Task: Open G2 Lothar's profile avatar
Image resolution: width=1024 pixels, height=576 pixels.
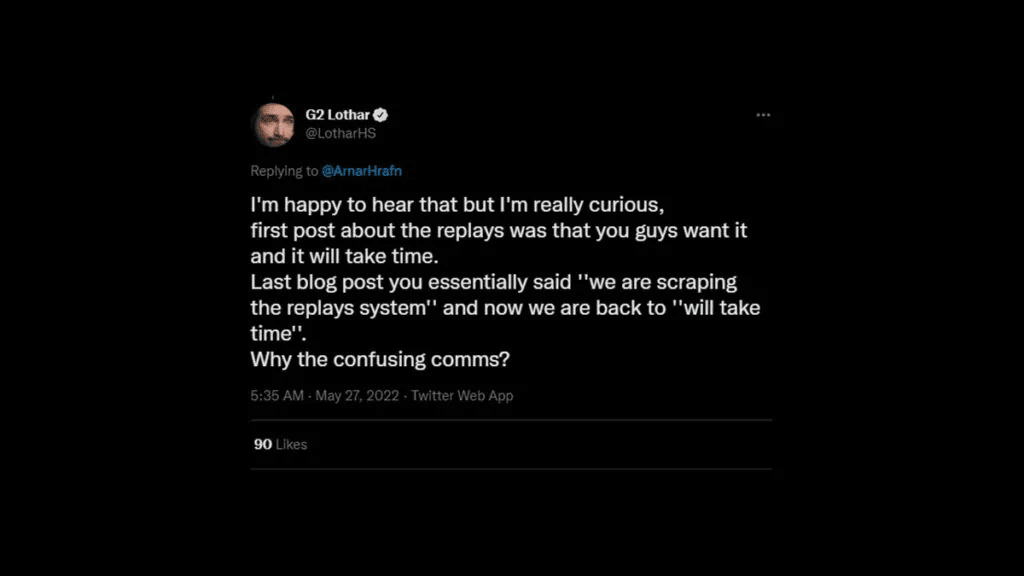Action: coord(272,124)
